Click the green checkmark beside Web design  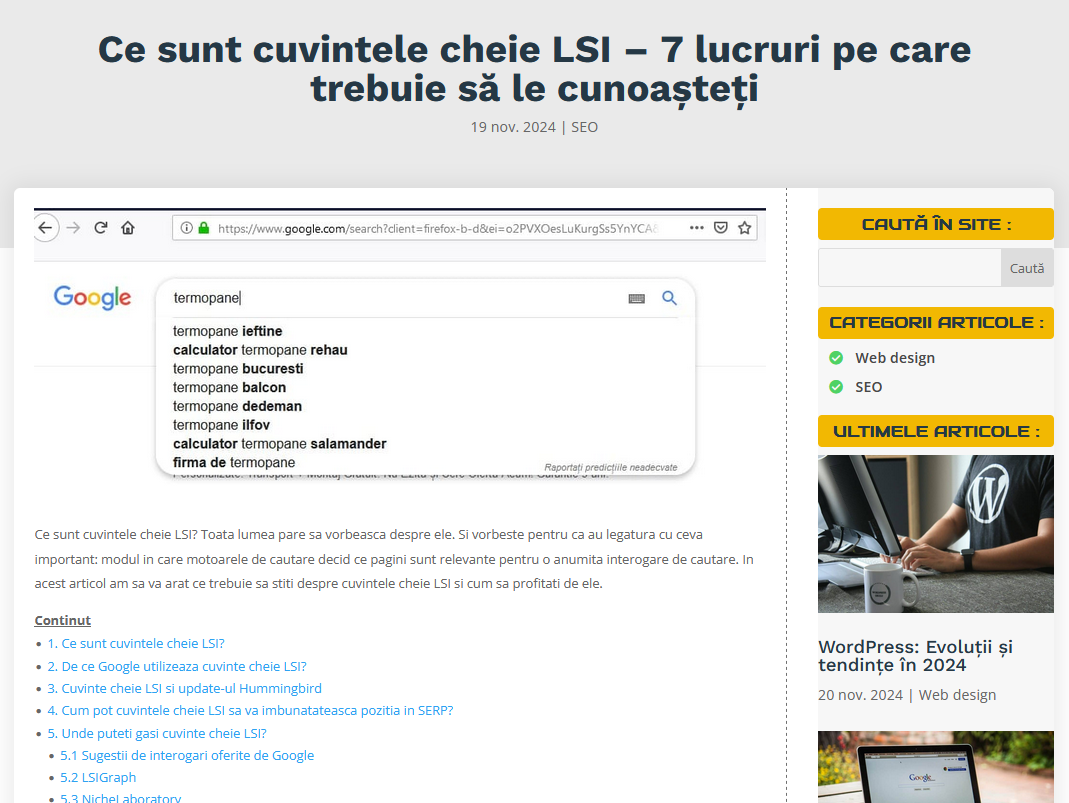pos(836,358)
